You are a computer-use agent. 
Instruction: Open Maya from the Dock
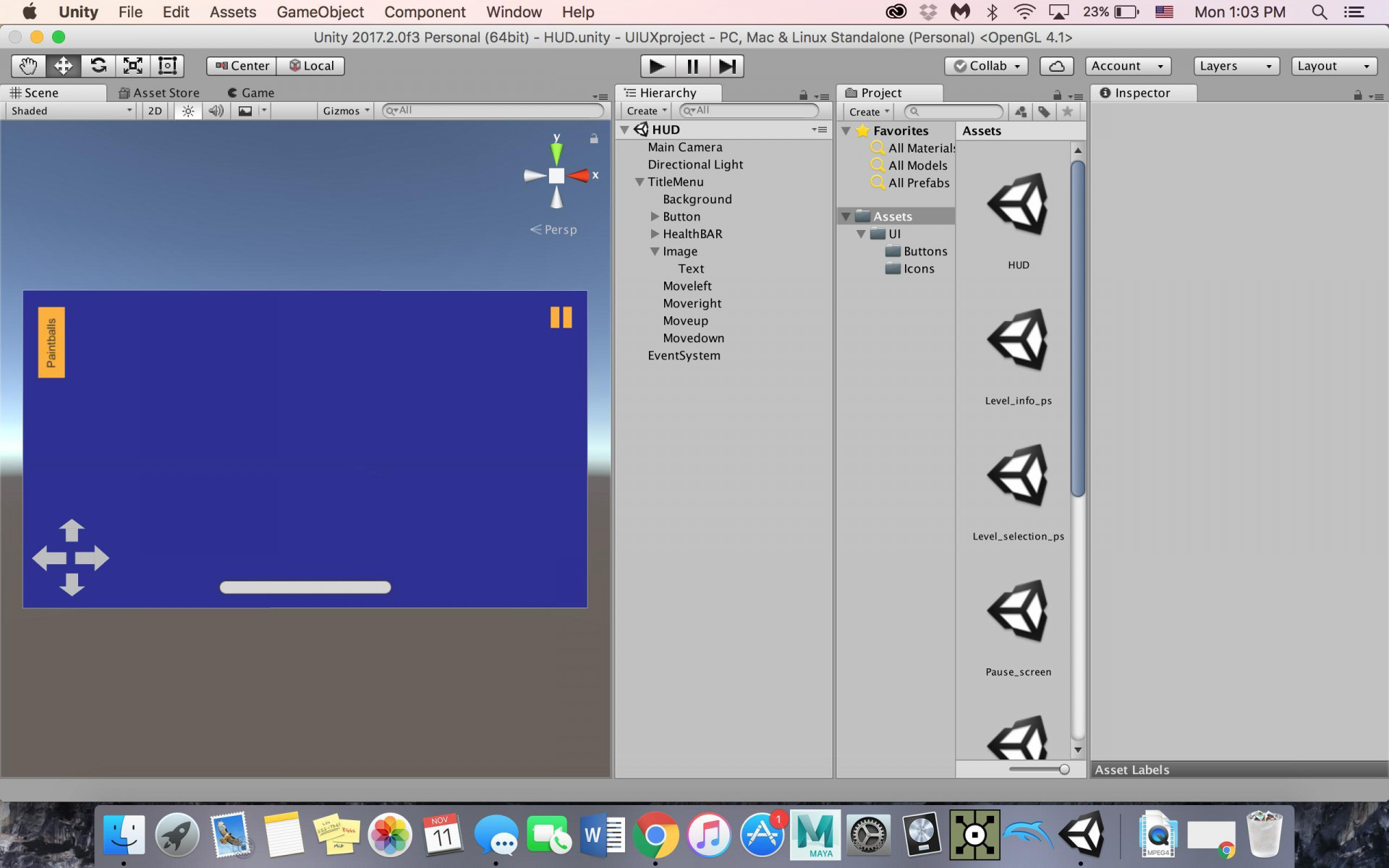(815, 834)
